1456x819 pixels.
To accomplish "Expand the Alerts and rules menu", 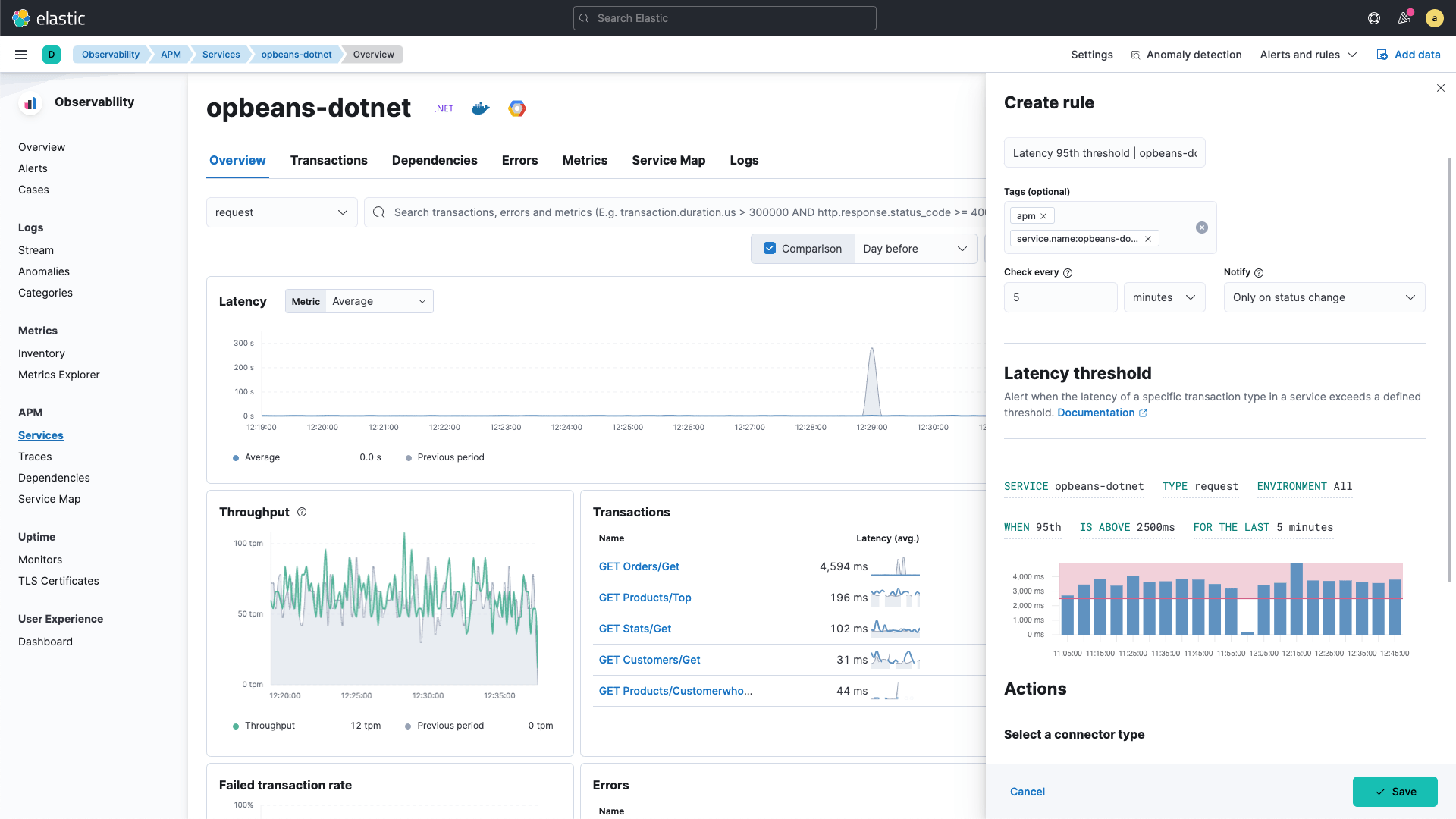I will tap(1308, 55).
